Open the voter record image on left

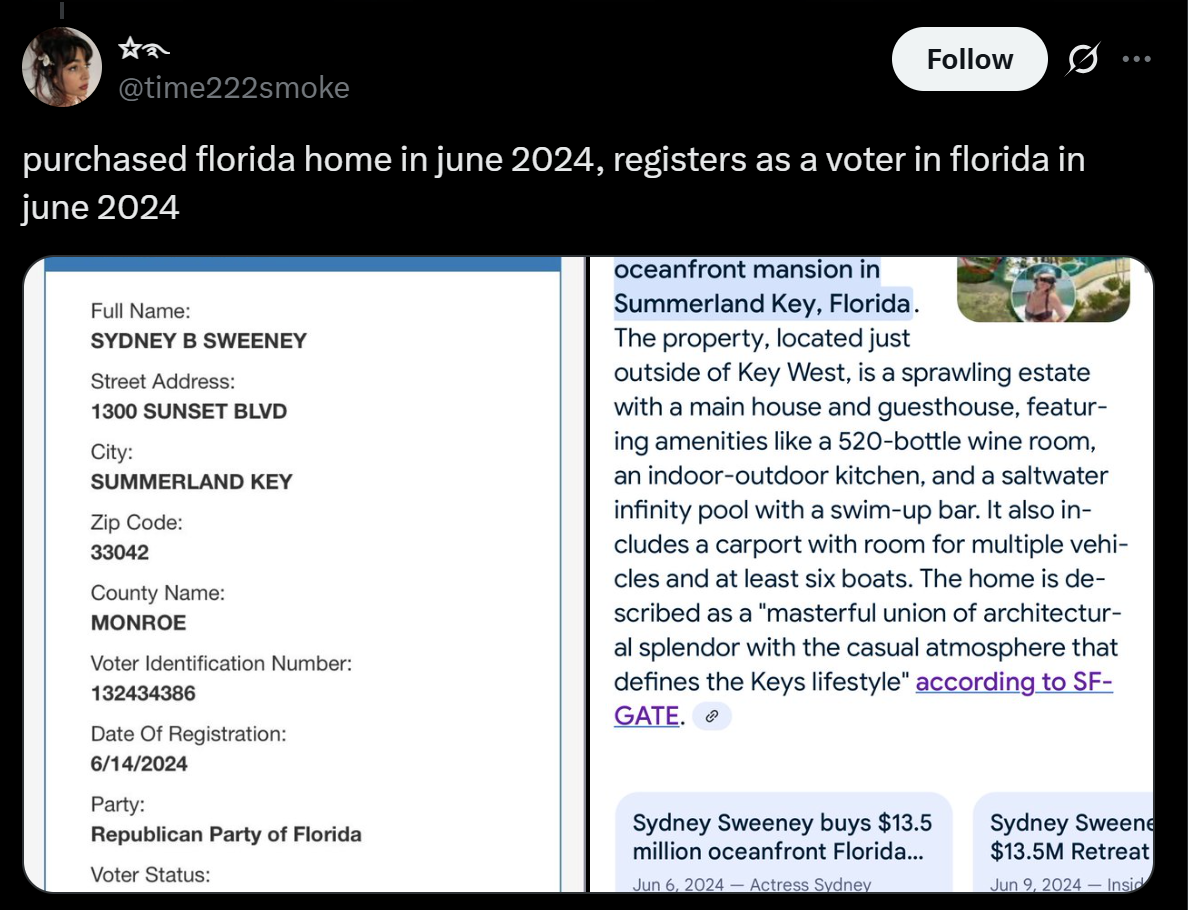[x=304, y=575]
